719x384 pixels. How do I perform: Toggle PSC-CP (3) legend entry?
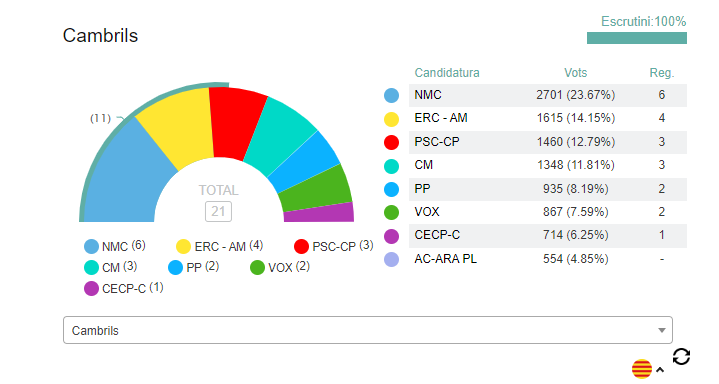coord(333,246)
